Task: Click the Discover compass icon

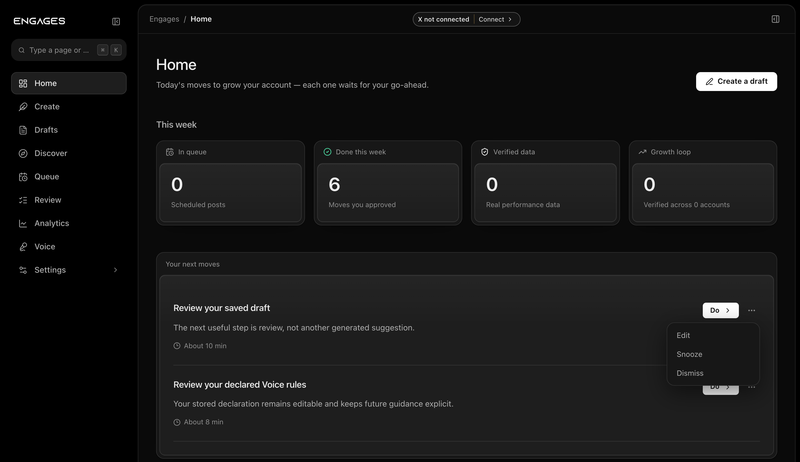Action: point(23,153)
